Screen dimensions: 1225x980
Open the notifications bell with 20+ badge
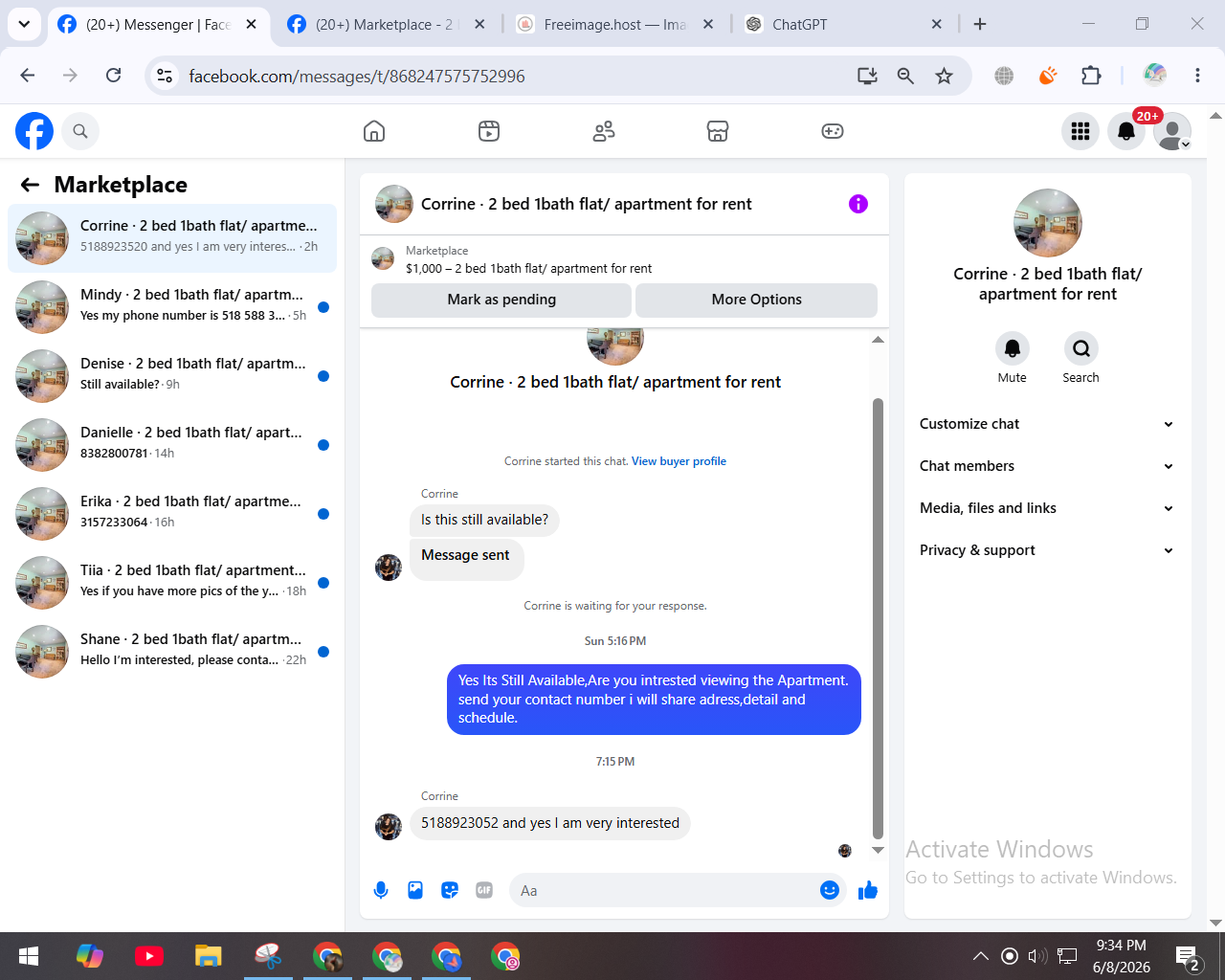point(1126,131)
